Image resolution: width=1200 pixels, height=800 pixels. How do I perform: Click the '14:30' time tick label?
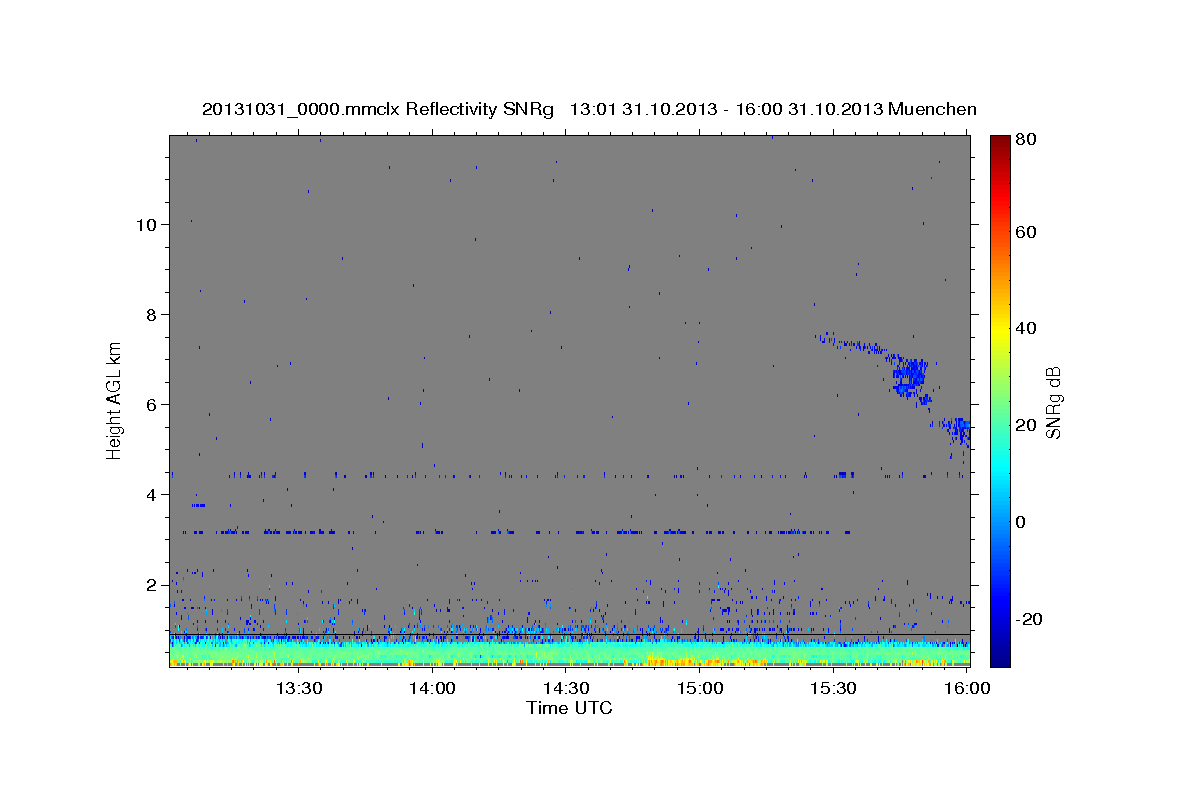[566, 688]
